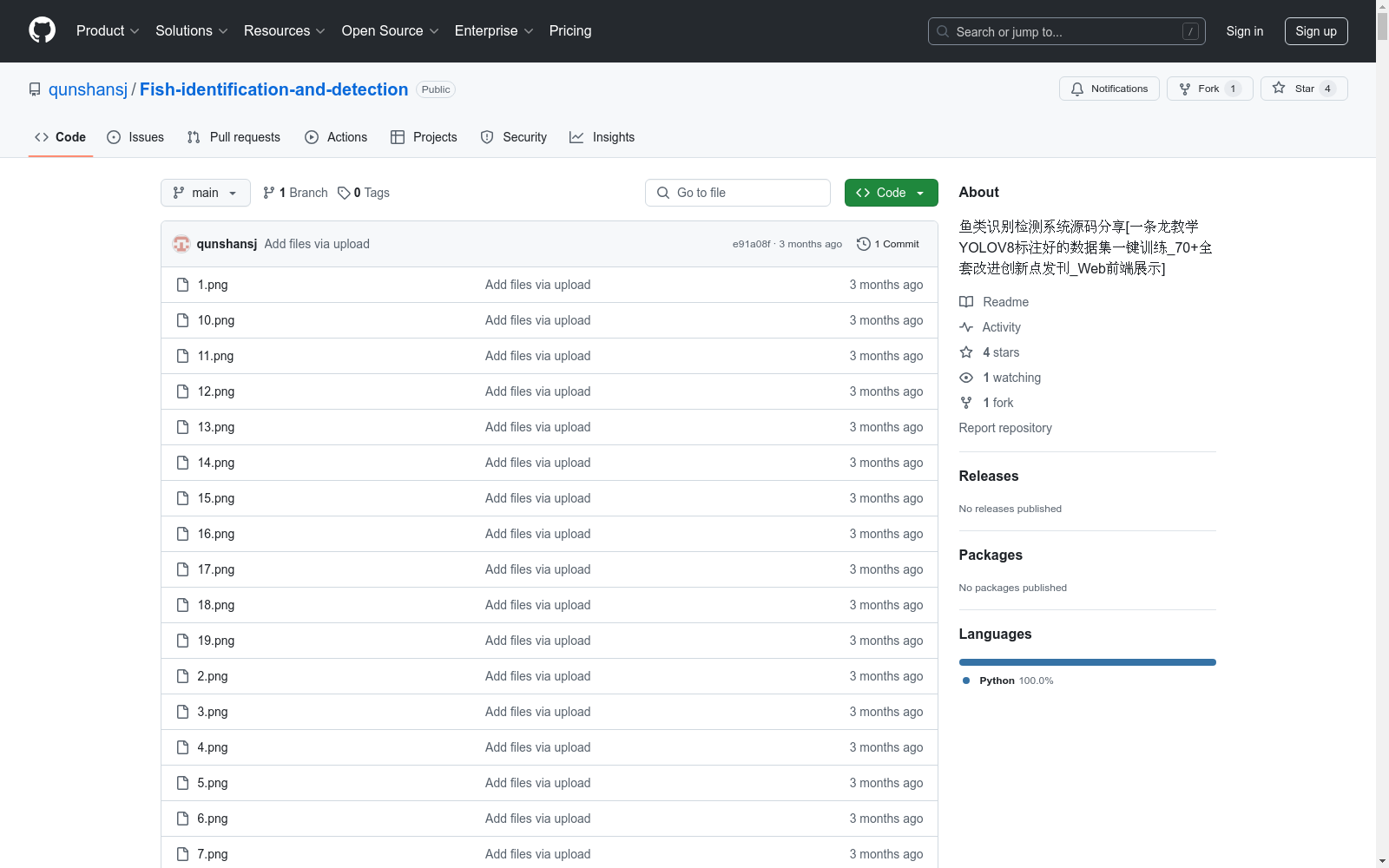Expand the Resources menu
The height and width of the screenshot is (868, 1389).
click(x=285, y=30)
